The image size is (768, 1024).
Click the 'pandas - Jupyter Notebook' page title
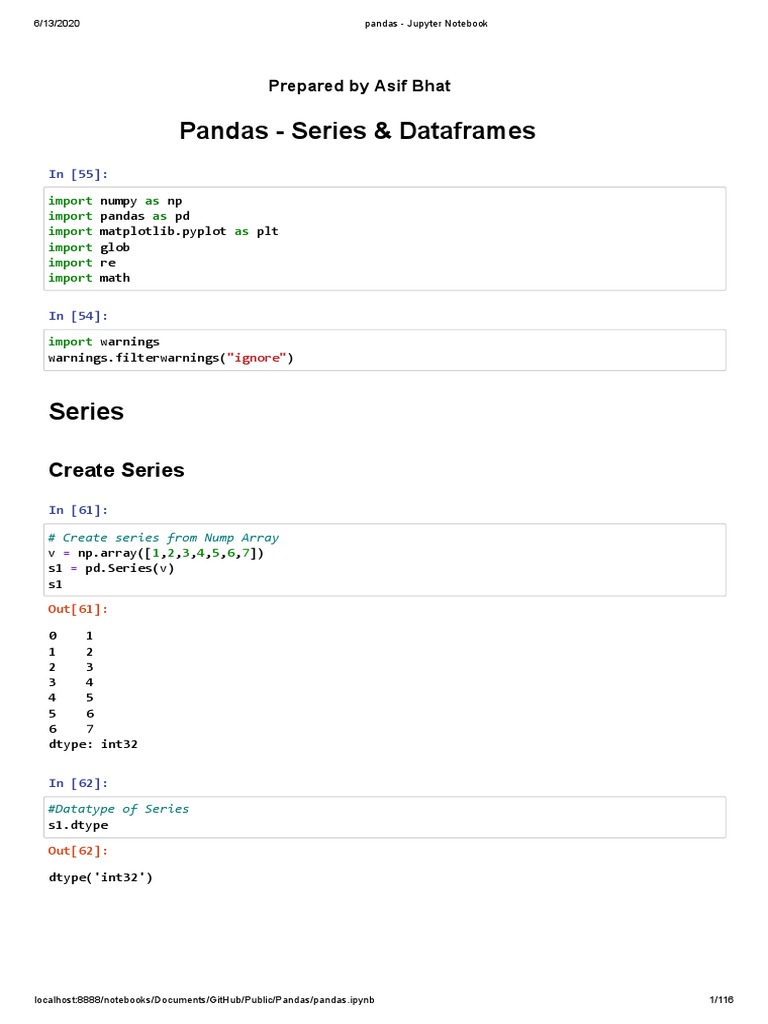(x=425, y=23)
